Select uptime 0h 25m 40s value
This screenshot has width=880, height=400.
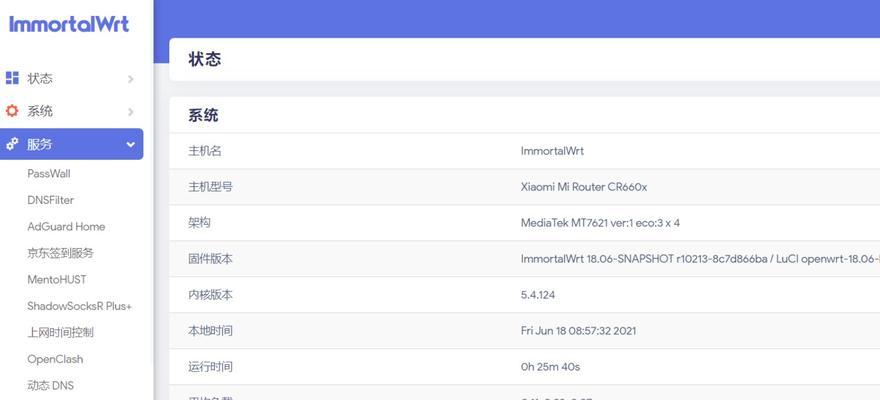(x=550, y=367)
